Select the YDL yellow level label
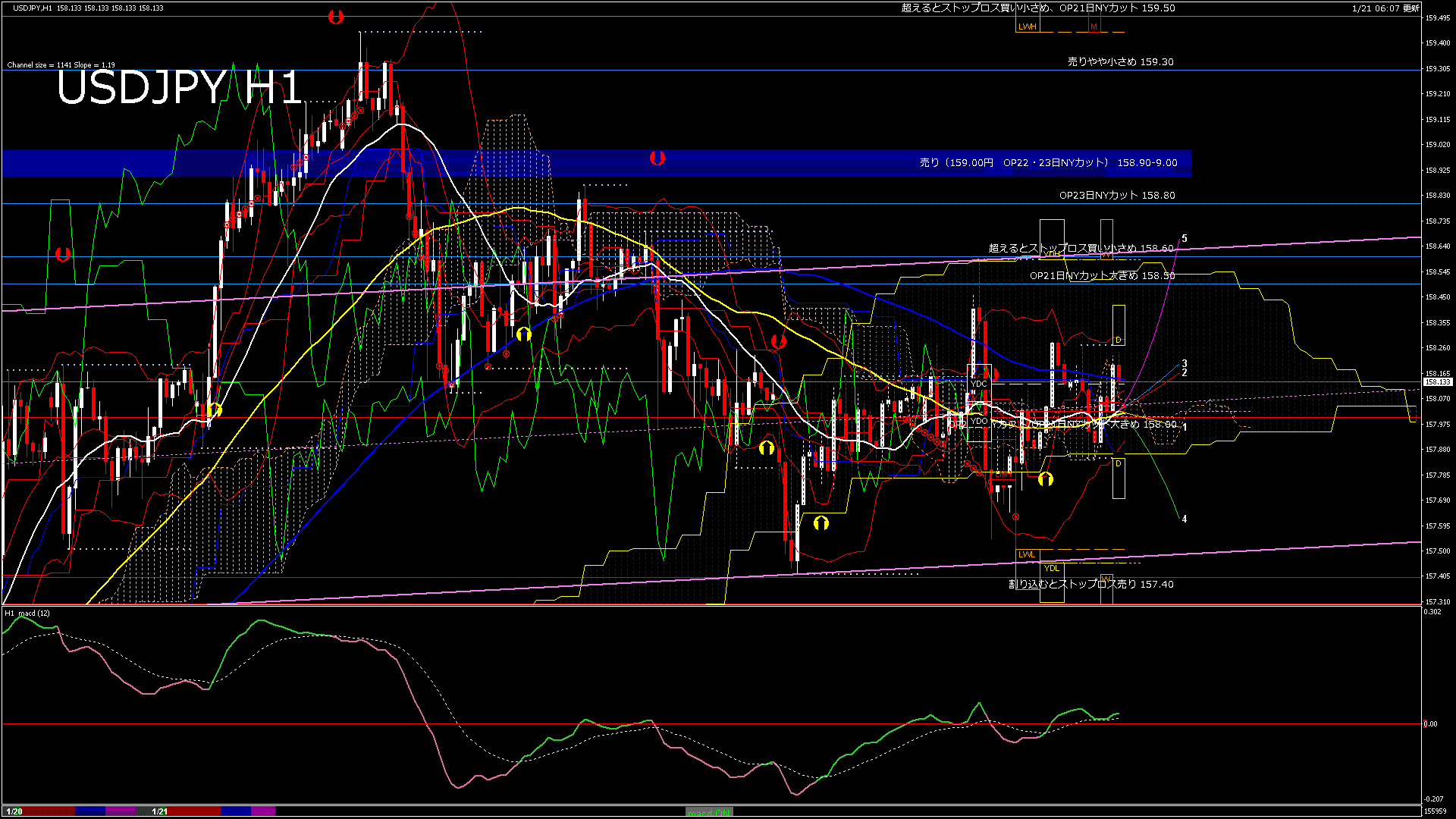This screenshot has width=1456, height=819. click(1051, 568)
